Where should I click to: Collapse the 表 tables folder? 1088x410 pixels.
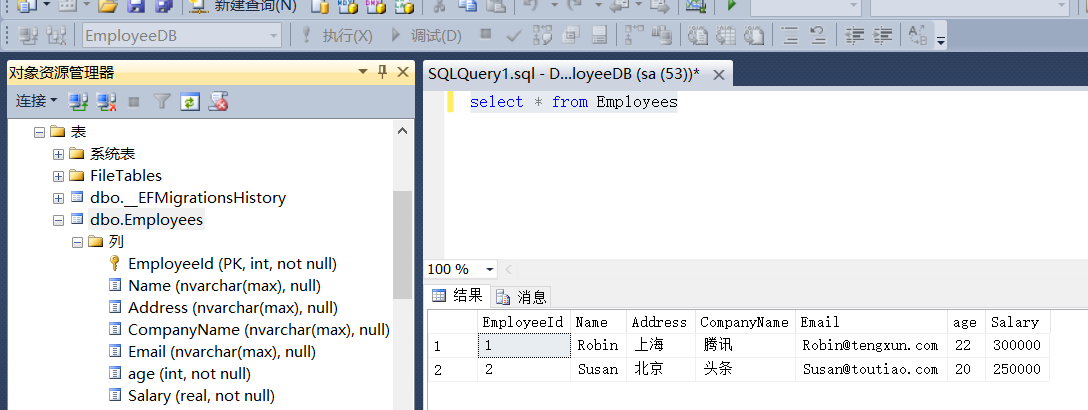(x=40, y=132)
